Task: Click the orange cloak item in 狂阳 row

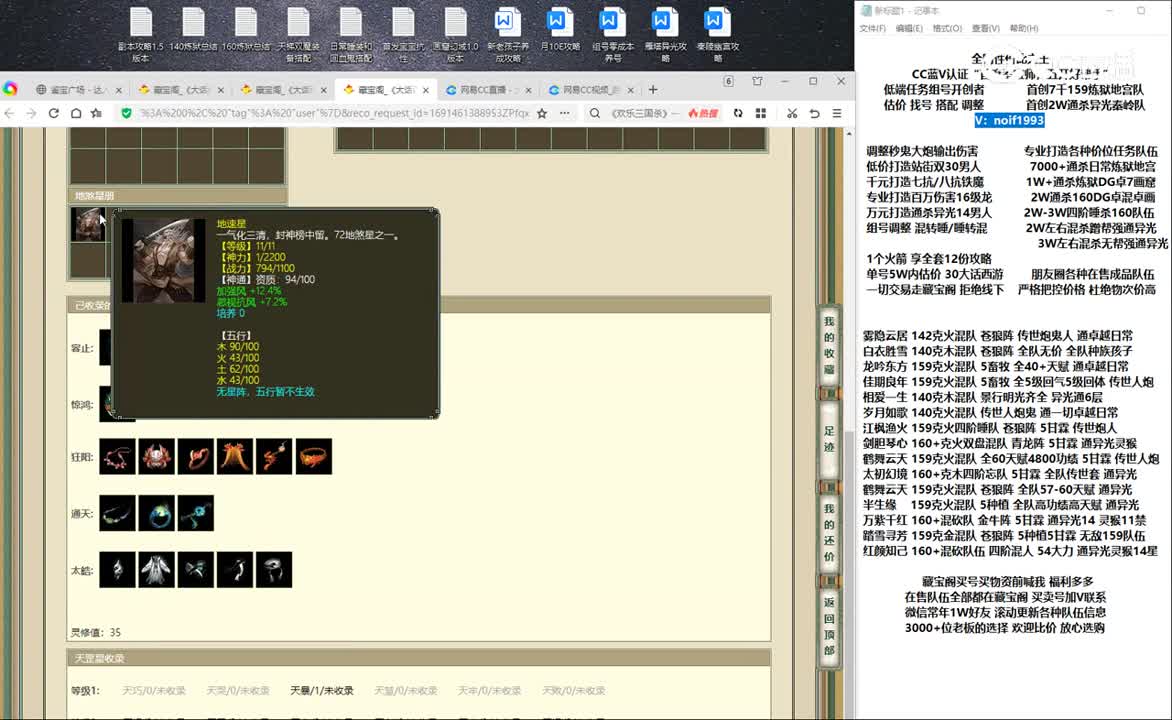Action: [235, 456]
